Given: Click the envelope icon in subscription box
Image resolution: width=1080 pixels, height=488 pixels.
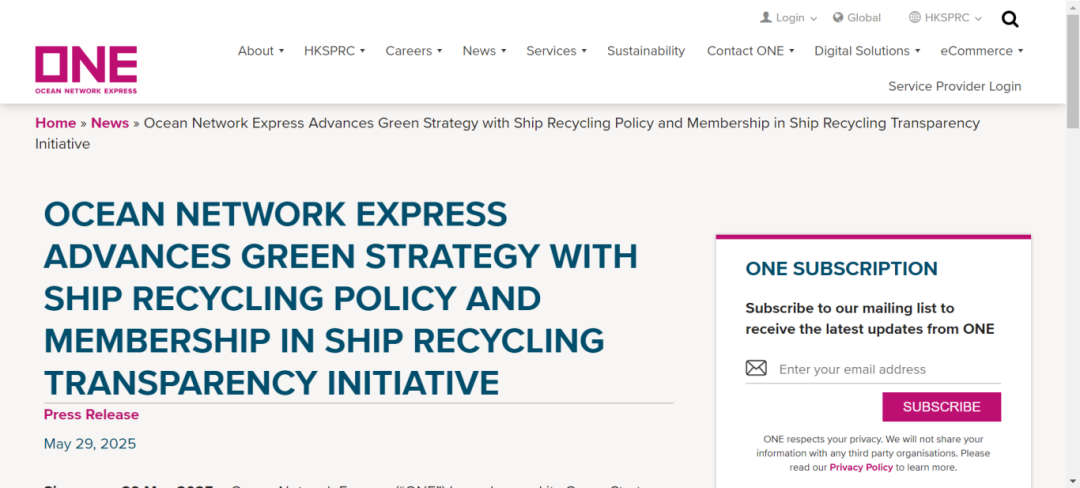Looking at the screenshot, I should pyautogui.click(x=756, y=369).
